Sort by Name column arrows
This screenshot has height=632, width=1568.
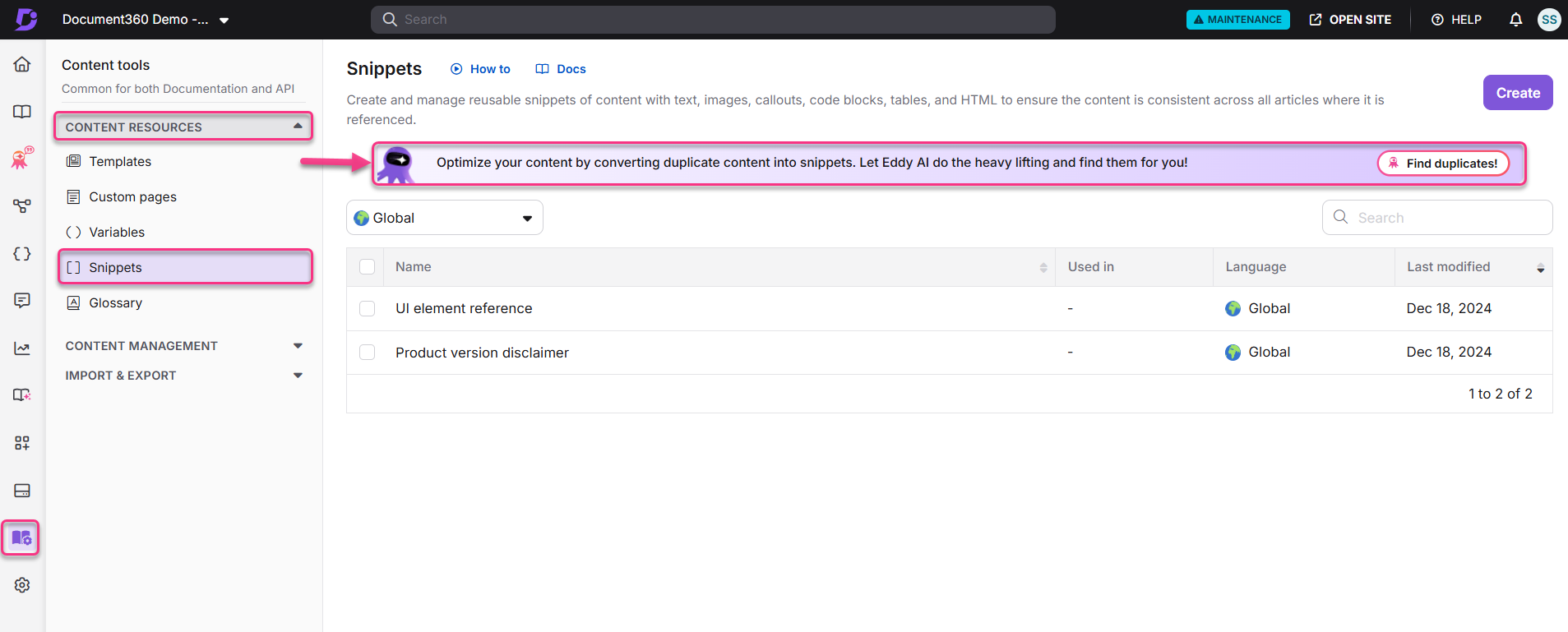[1043, 268]
